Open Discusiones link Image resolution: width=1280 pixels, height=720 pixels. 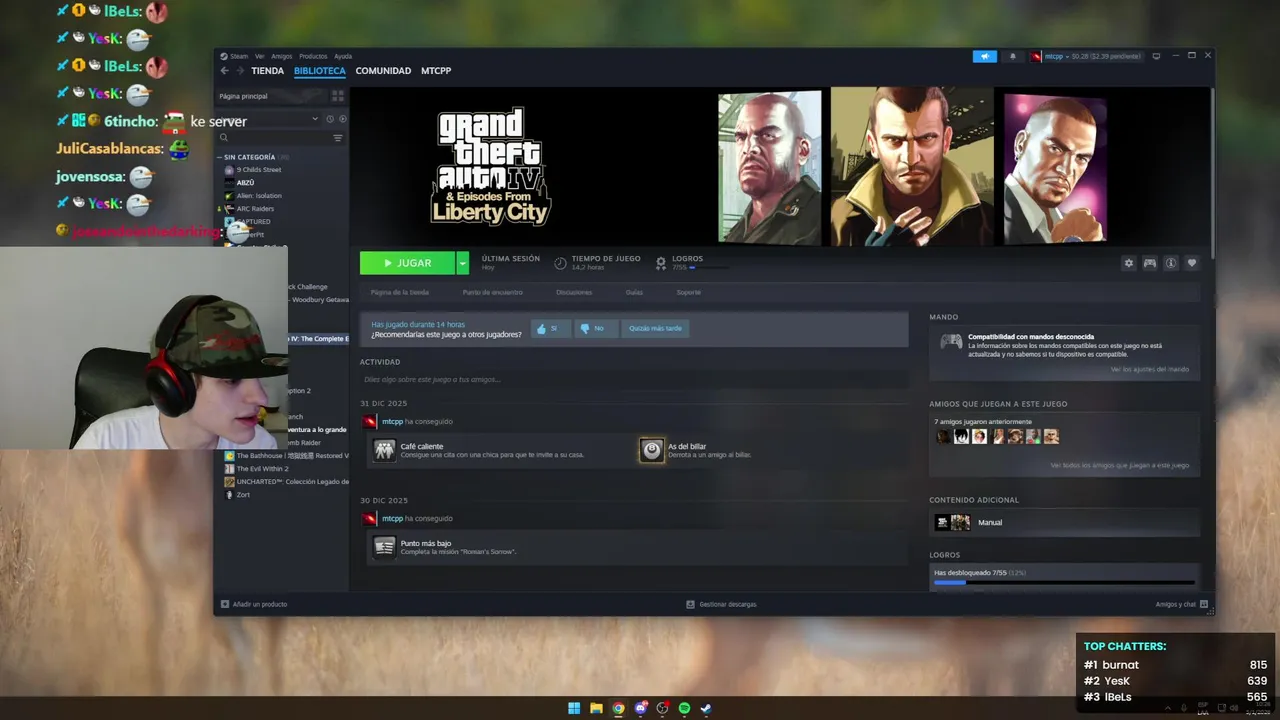574,292
